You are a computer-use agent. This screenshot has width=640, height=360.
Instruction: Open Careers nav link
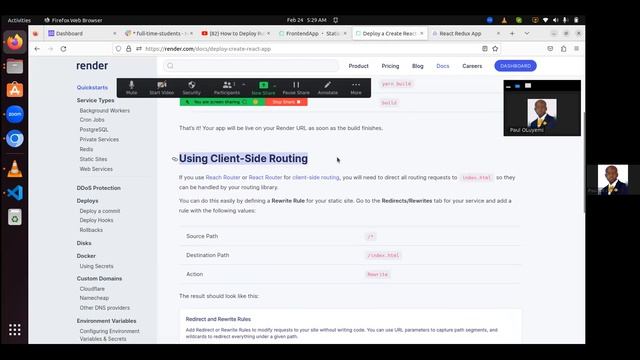pyautogui.click(x=472, y=66)
